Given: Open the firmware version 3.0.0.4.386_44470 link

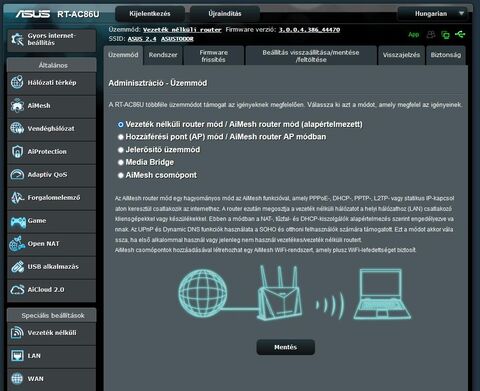Looking at the screenshot, I should (x=309, y=30).
